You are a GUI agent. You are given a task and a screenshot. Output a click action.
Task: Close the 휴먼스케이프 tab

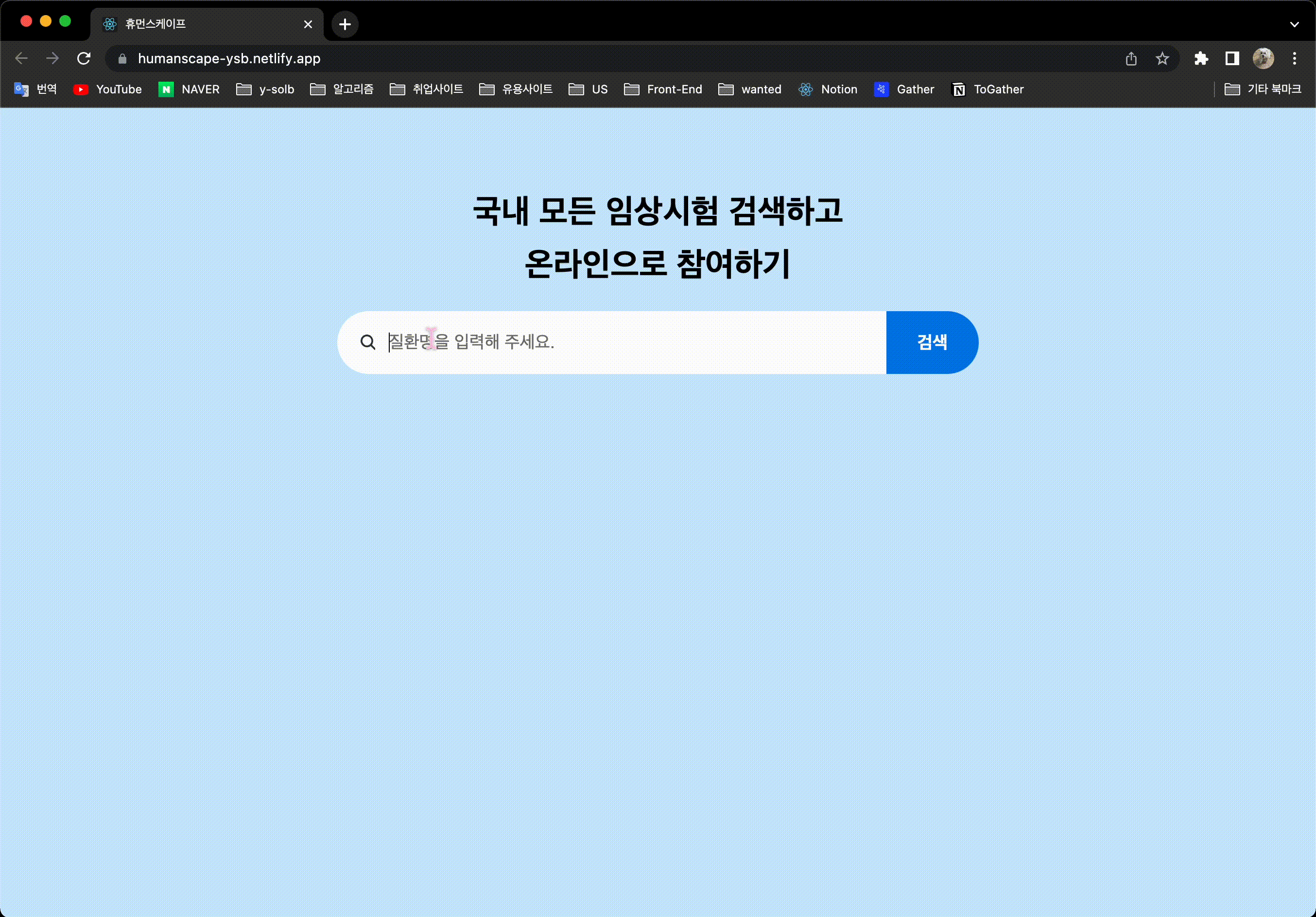point(308,24)
